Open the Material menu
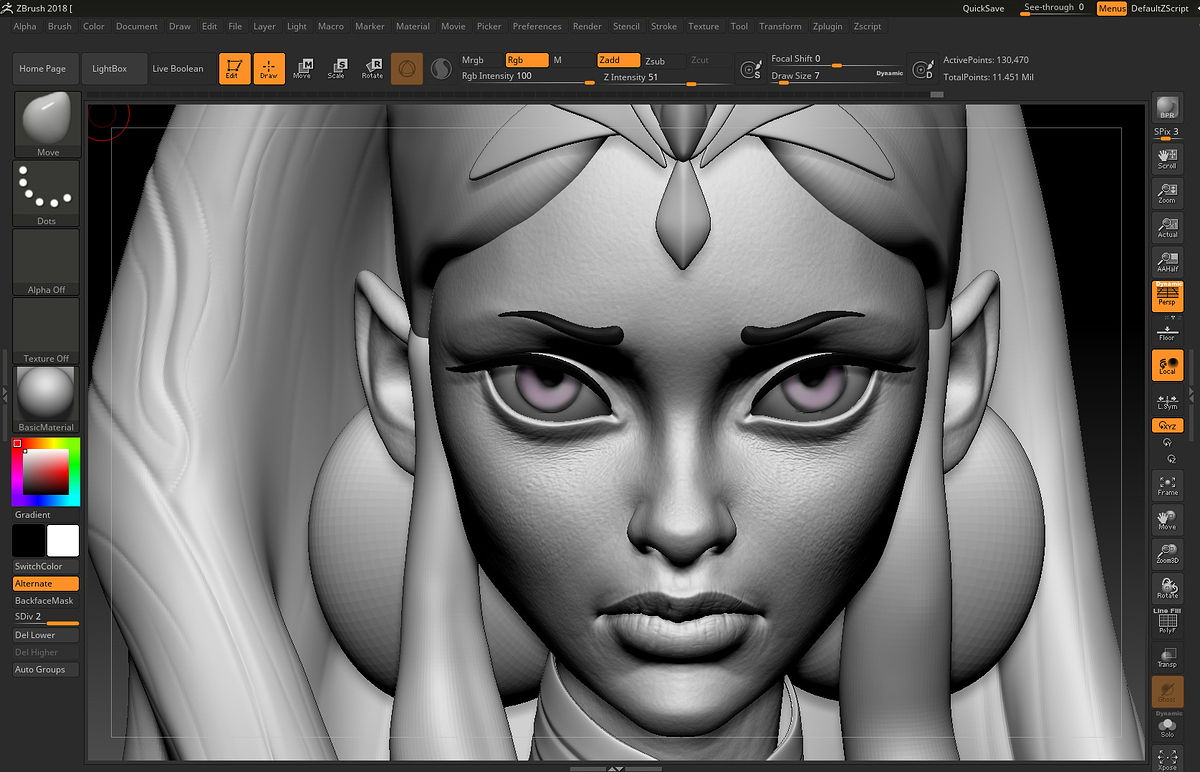The image size is (1200, 772). [413, 27]
